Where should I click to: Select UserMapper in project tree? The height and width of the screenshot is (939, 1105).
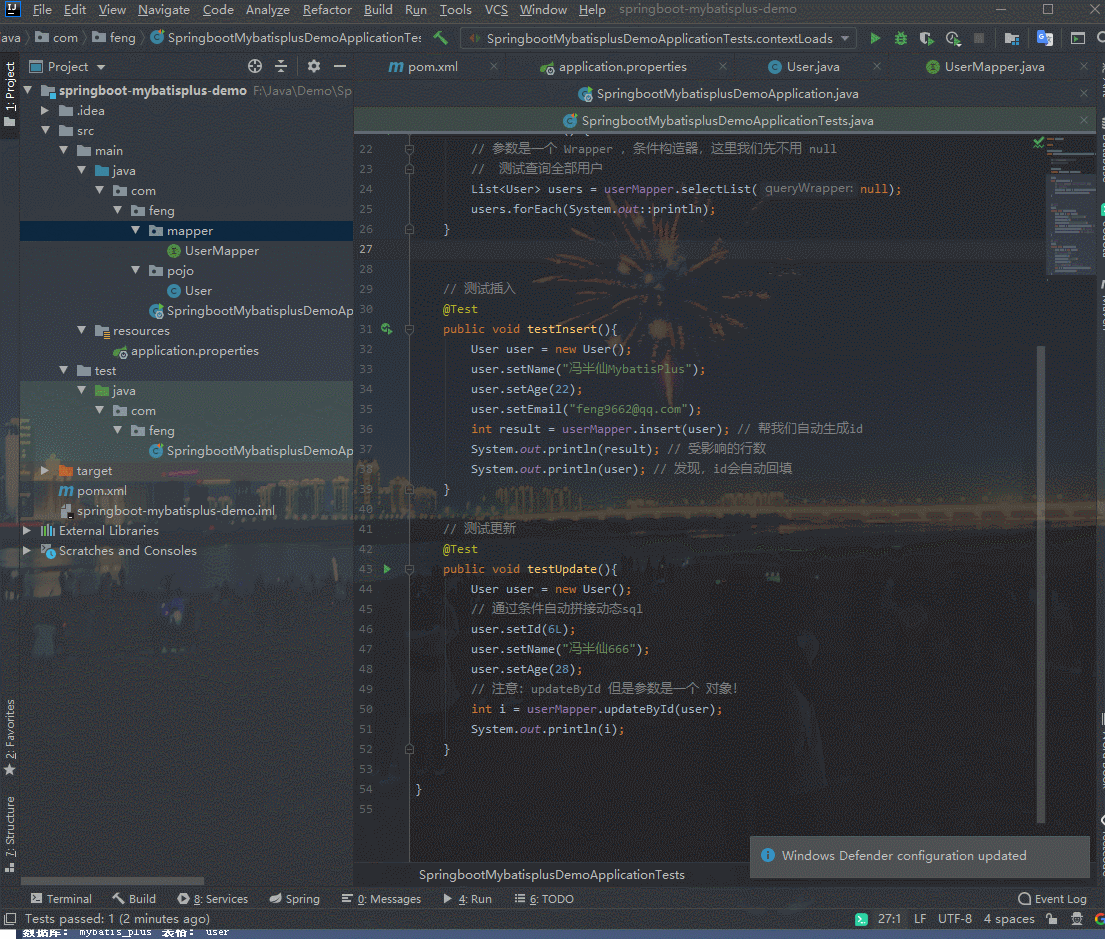tap(221, 251)
